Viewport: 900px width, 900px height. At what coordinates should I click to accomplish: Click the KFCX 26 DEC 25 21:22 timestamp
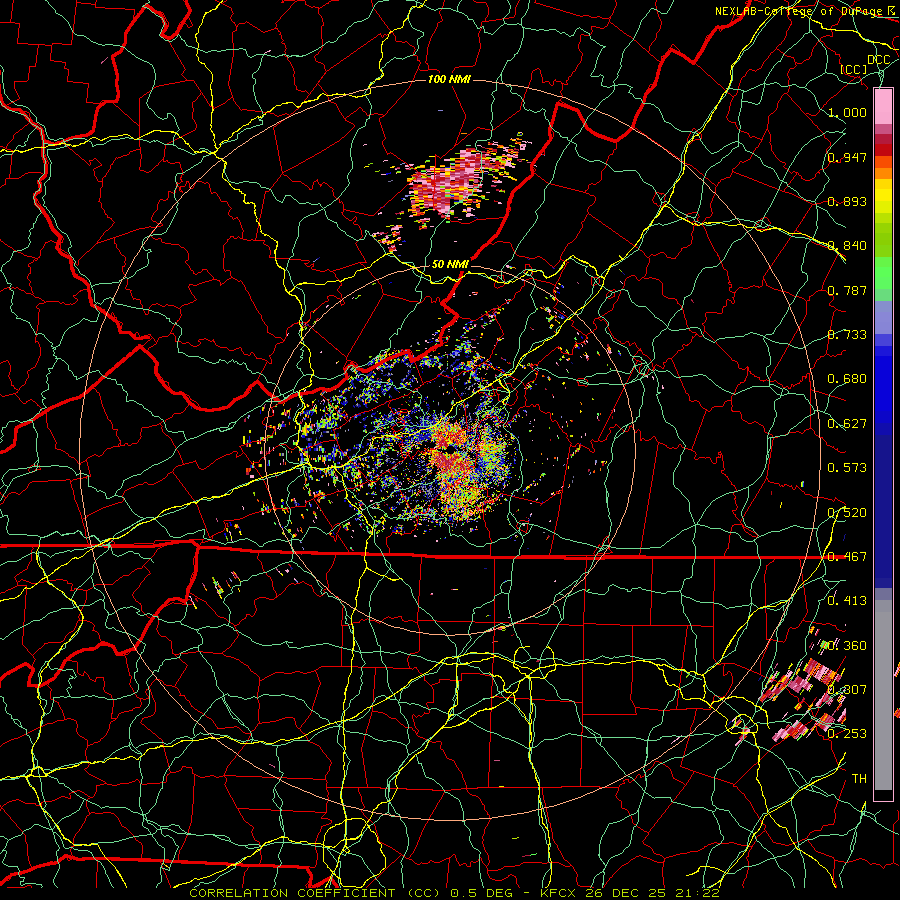[630, 893]
